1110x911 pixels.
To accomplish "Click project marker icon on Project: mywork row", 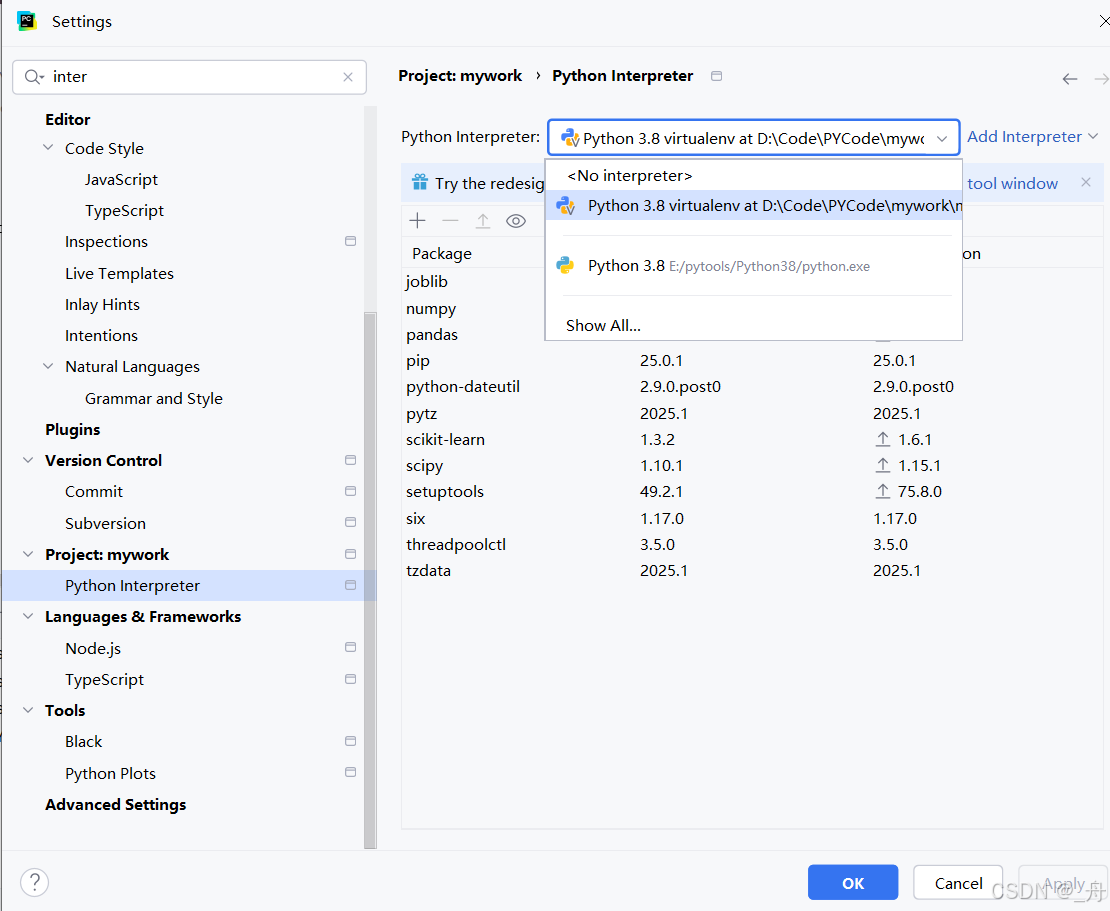I will (x=350, y=554).
